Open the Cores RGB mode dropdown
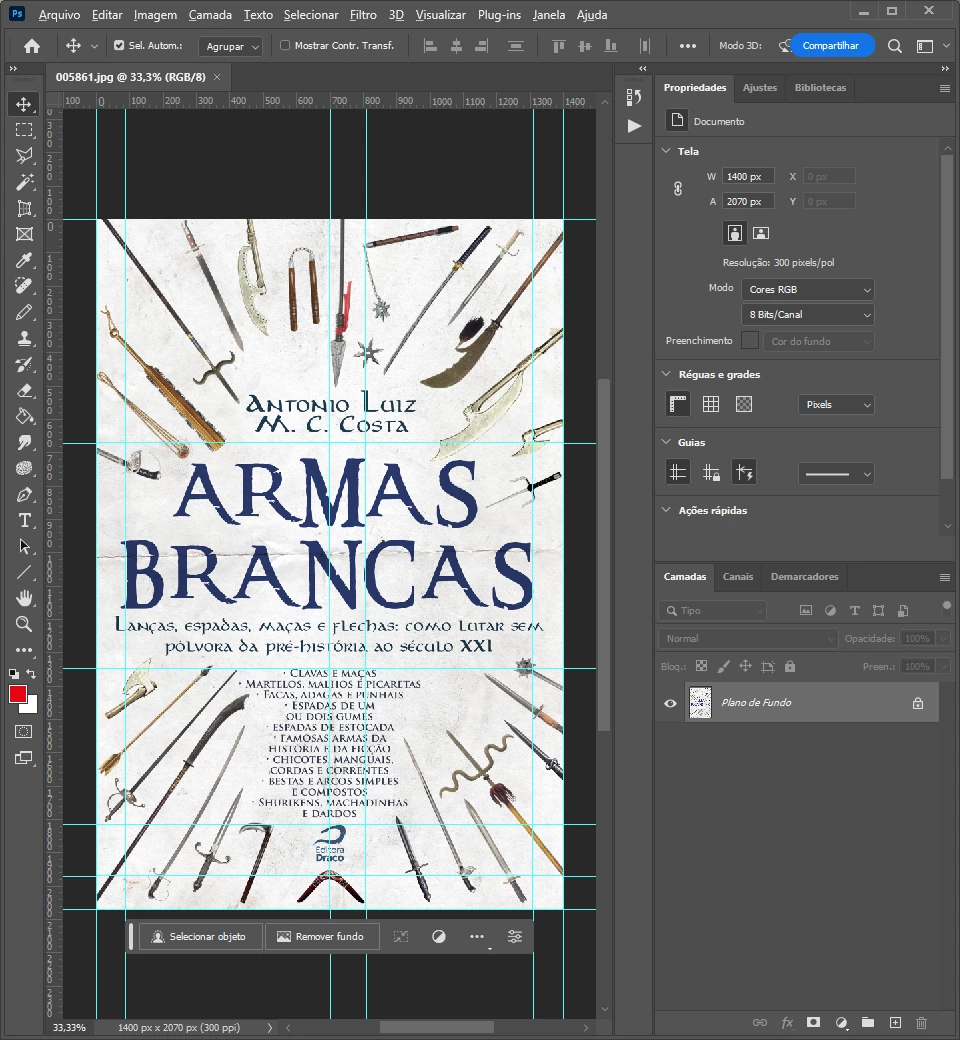This screenshot has width=960, height=1040. point(807,290)
